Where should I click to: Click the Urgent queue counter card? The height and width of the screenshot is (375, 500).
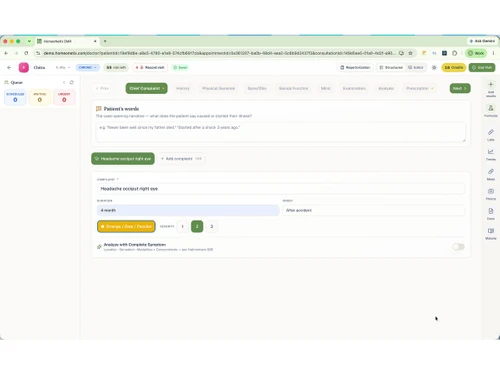tap(64, 97)
